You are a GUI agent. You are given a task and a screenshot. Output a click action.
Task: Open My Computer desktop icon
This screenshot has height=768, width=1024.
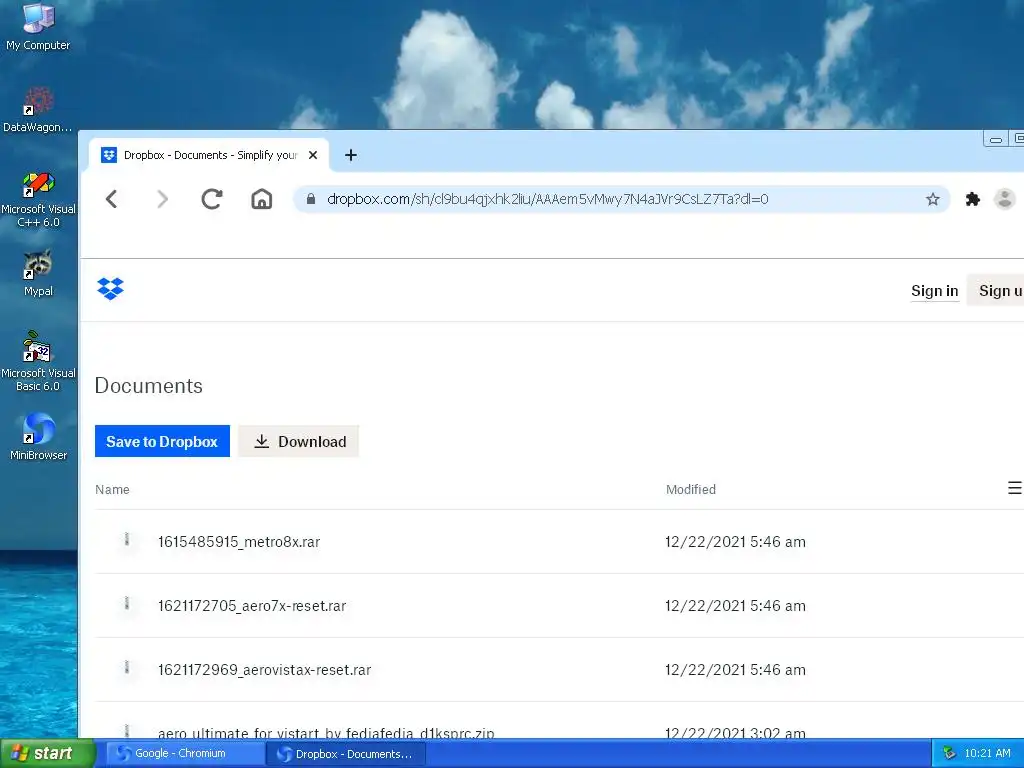(x=38, y=26)
